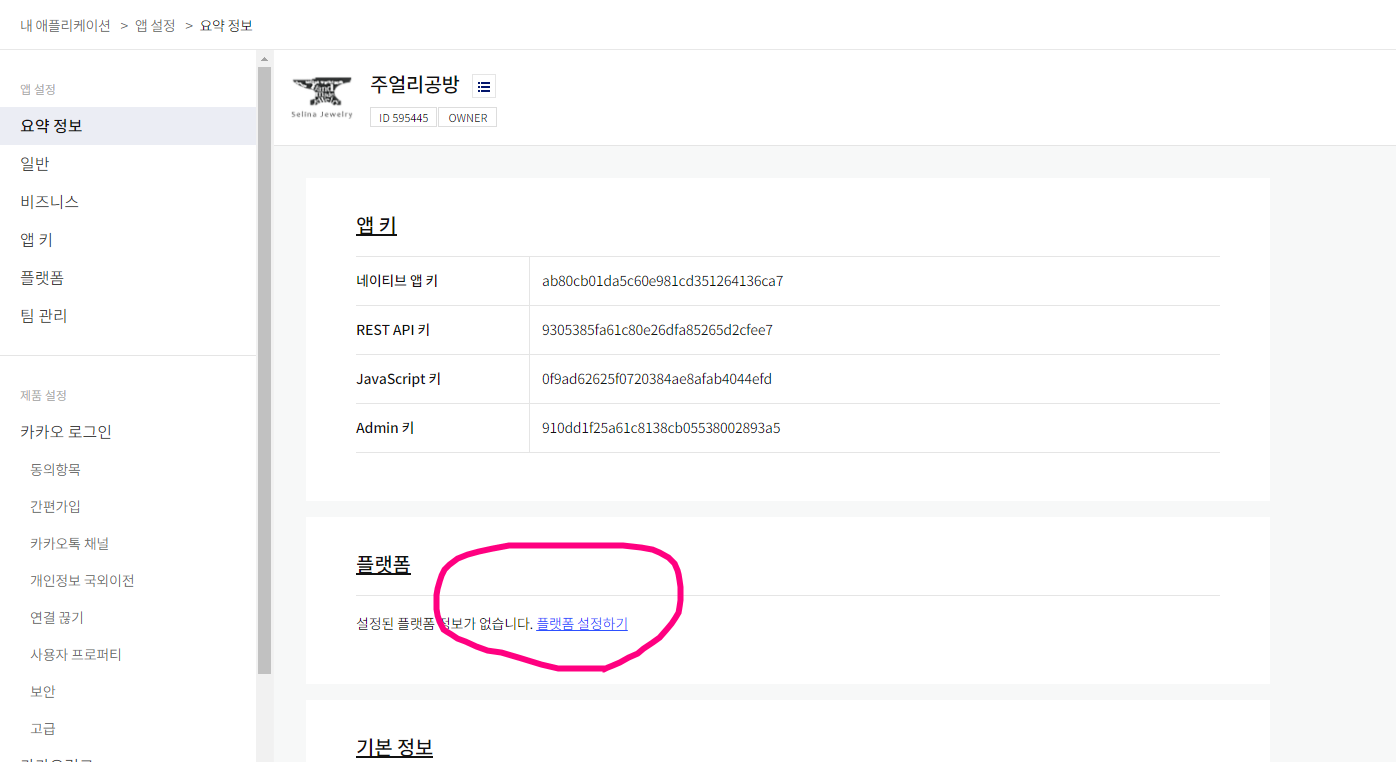
Task: Click the OWNER role badge
Action: 467,118
